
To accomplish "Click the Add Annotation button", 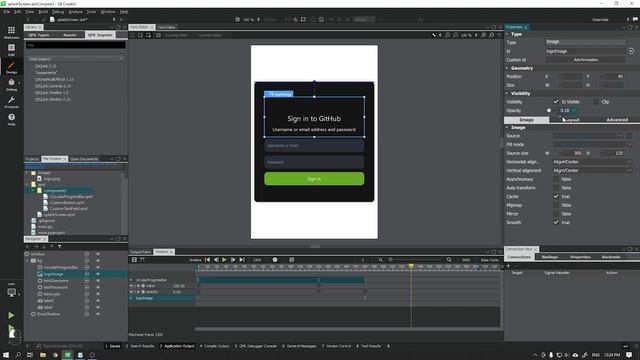I will click(586, 60).
